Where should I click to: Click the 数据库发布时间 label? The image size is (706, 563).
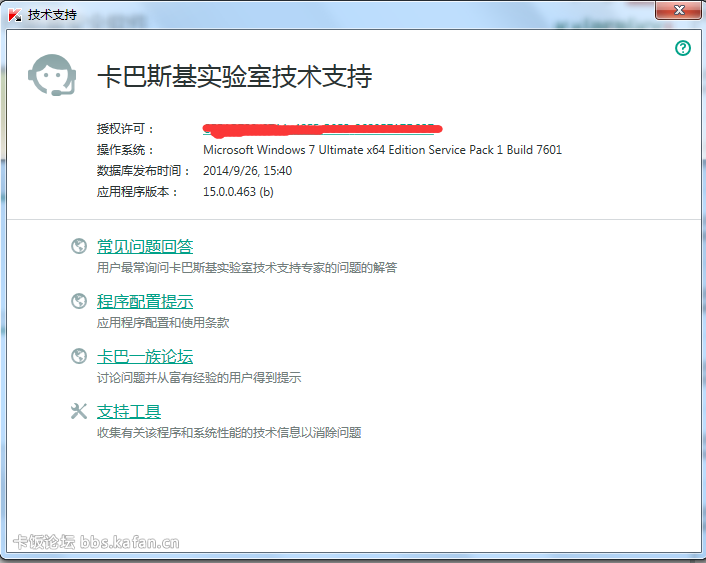(143, 171)
